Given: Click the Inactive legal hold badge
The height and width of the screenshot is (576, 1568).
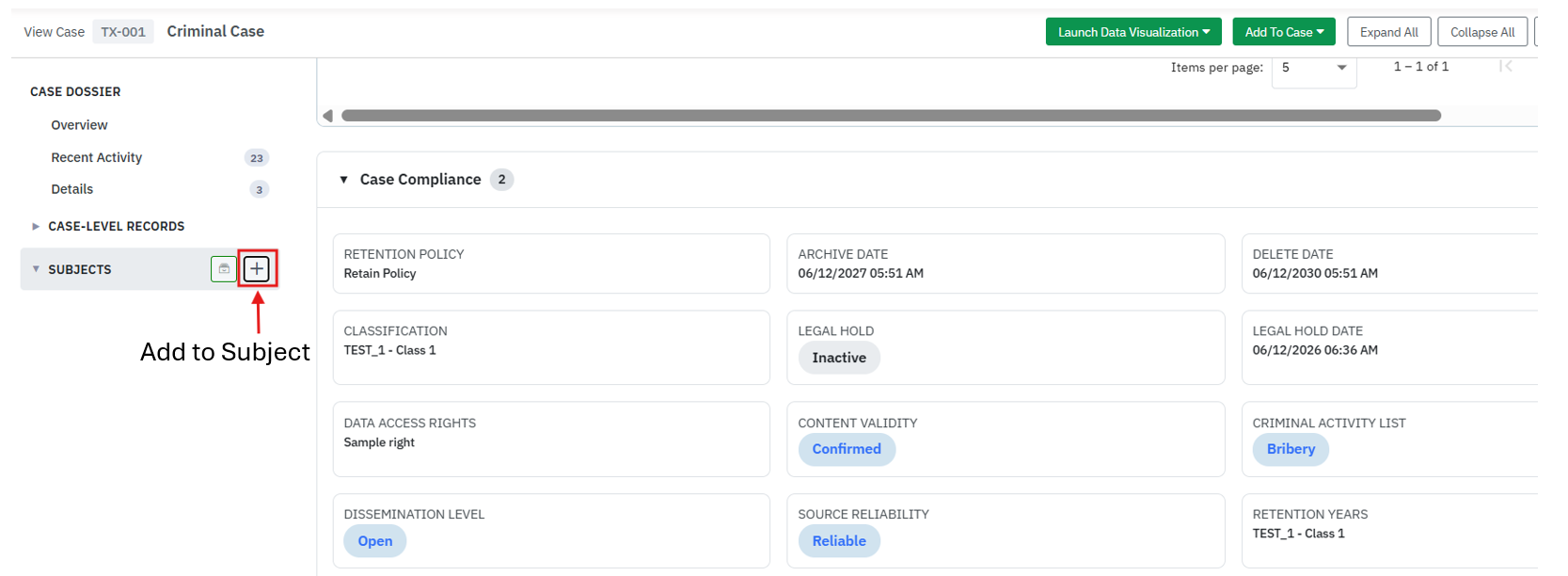Looking at the screenshot, I should (839, 358).
